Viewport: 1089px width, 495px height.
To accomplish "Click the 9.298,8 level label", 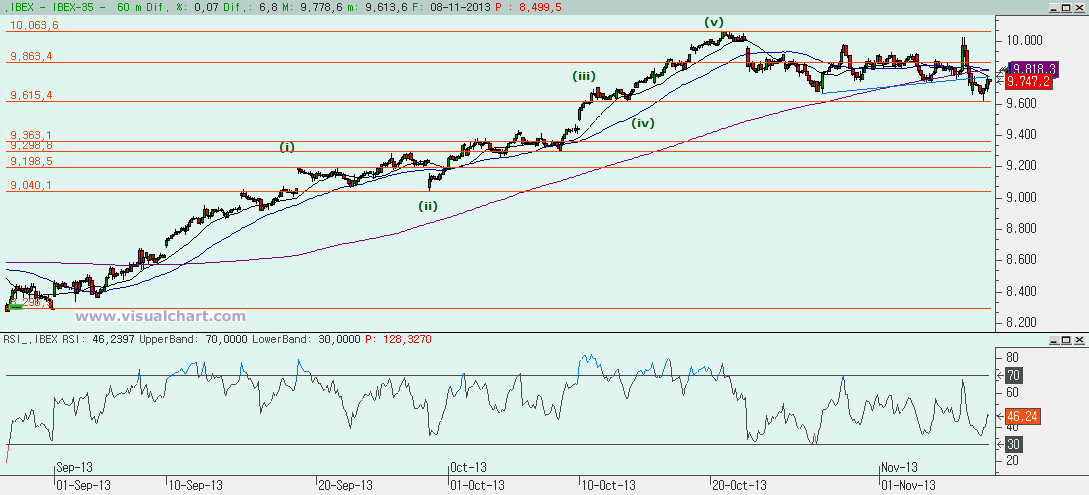I will point(30,145).
